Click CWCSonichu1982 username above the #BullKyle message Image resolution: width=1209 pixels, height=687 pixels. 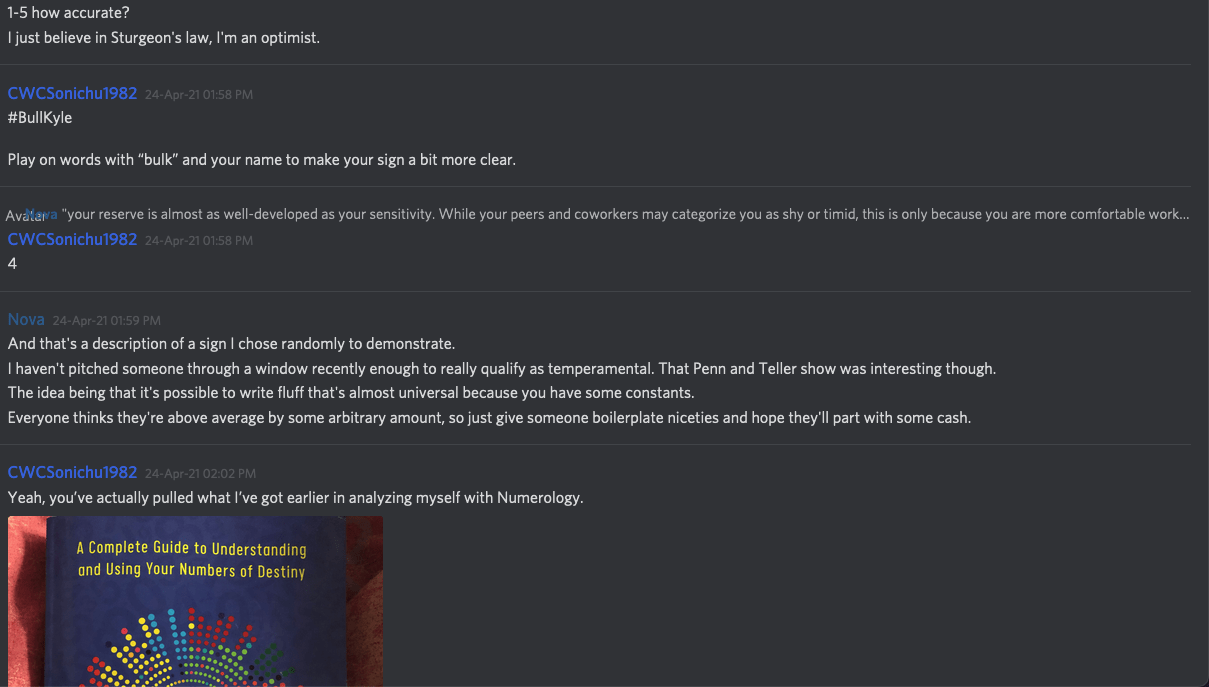72,93
